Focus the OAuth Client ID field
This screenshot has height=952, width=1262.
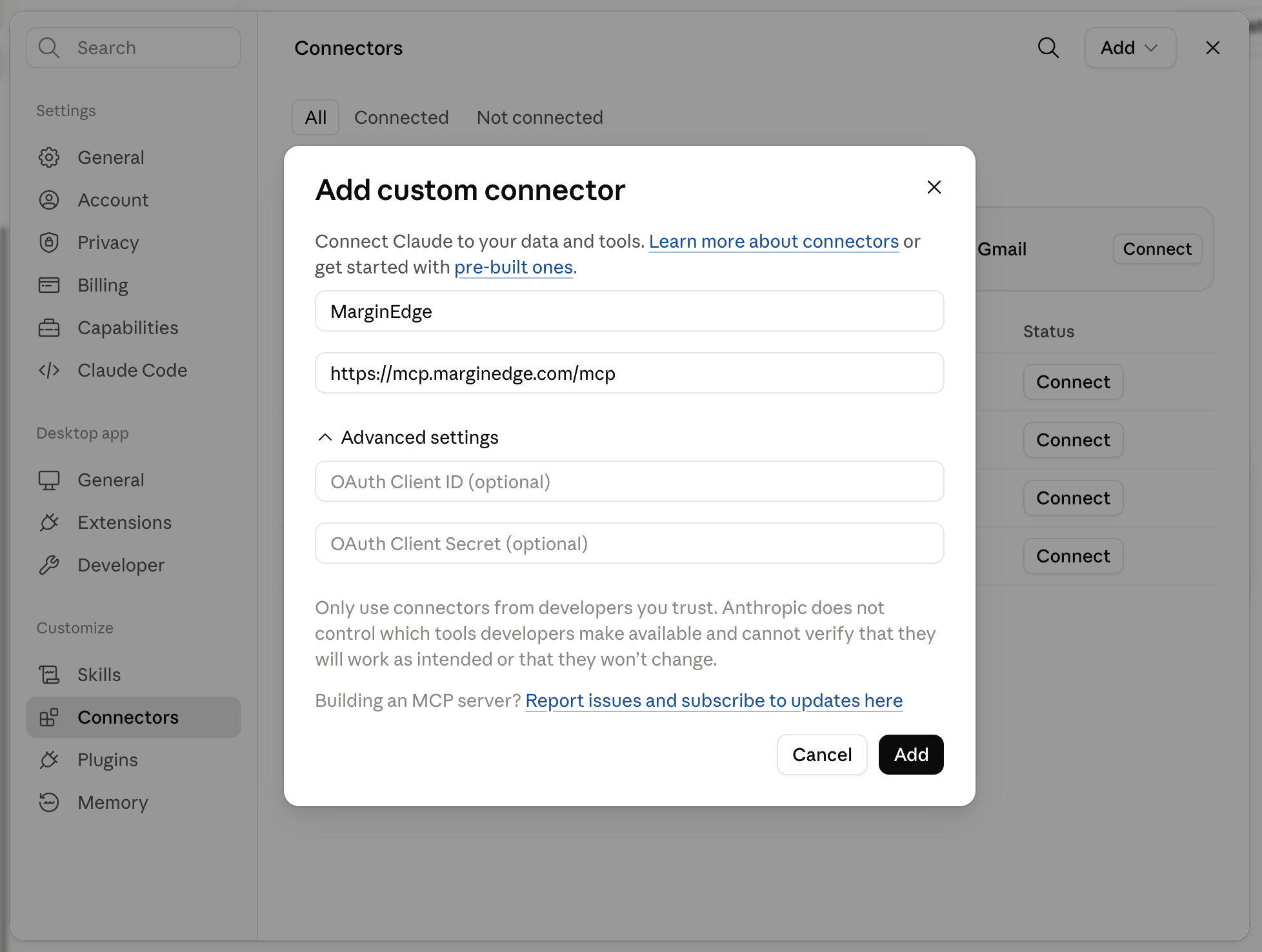630,481
